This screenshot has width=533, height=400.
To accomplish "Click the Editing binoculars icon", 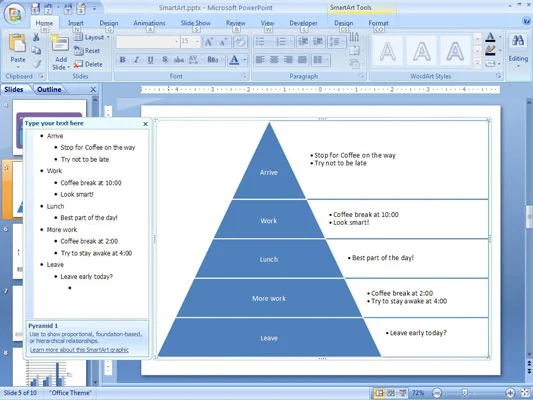I will 518,41.
